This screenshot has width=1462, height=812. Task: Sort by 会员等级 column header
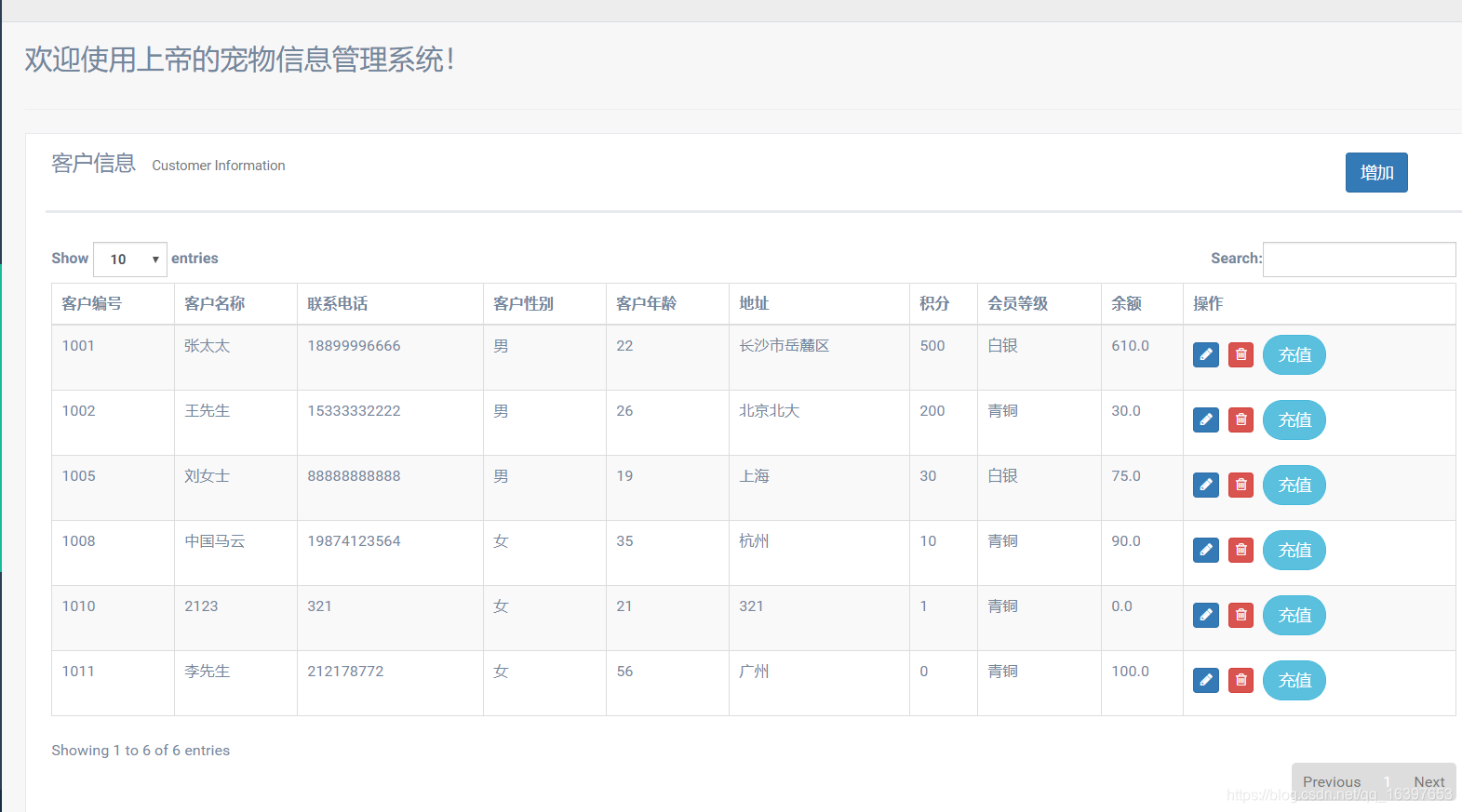1039,304
